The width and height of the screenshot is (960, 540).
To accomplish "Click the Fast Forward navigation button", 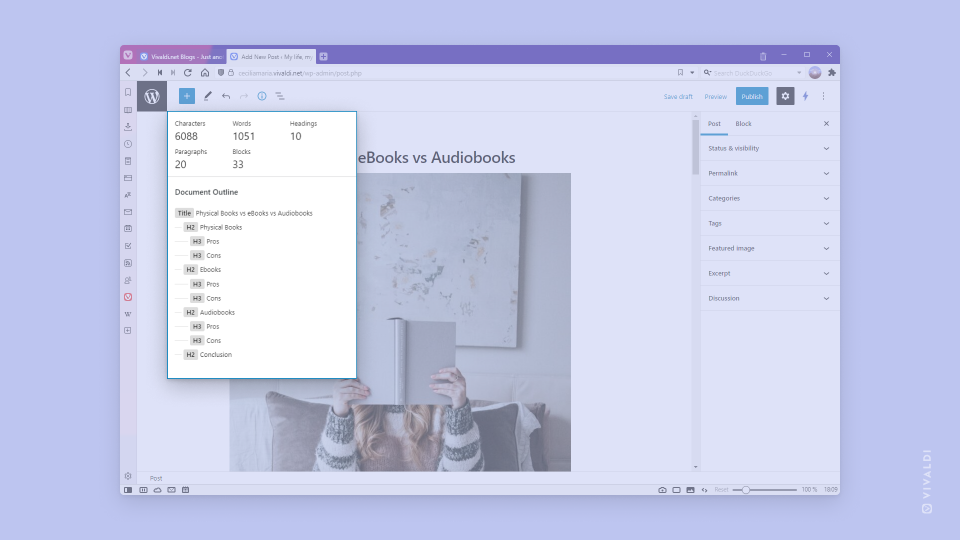I will pyautogui.click(x=173, y=72).
